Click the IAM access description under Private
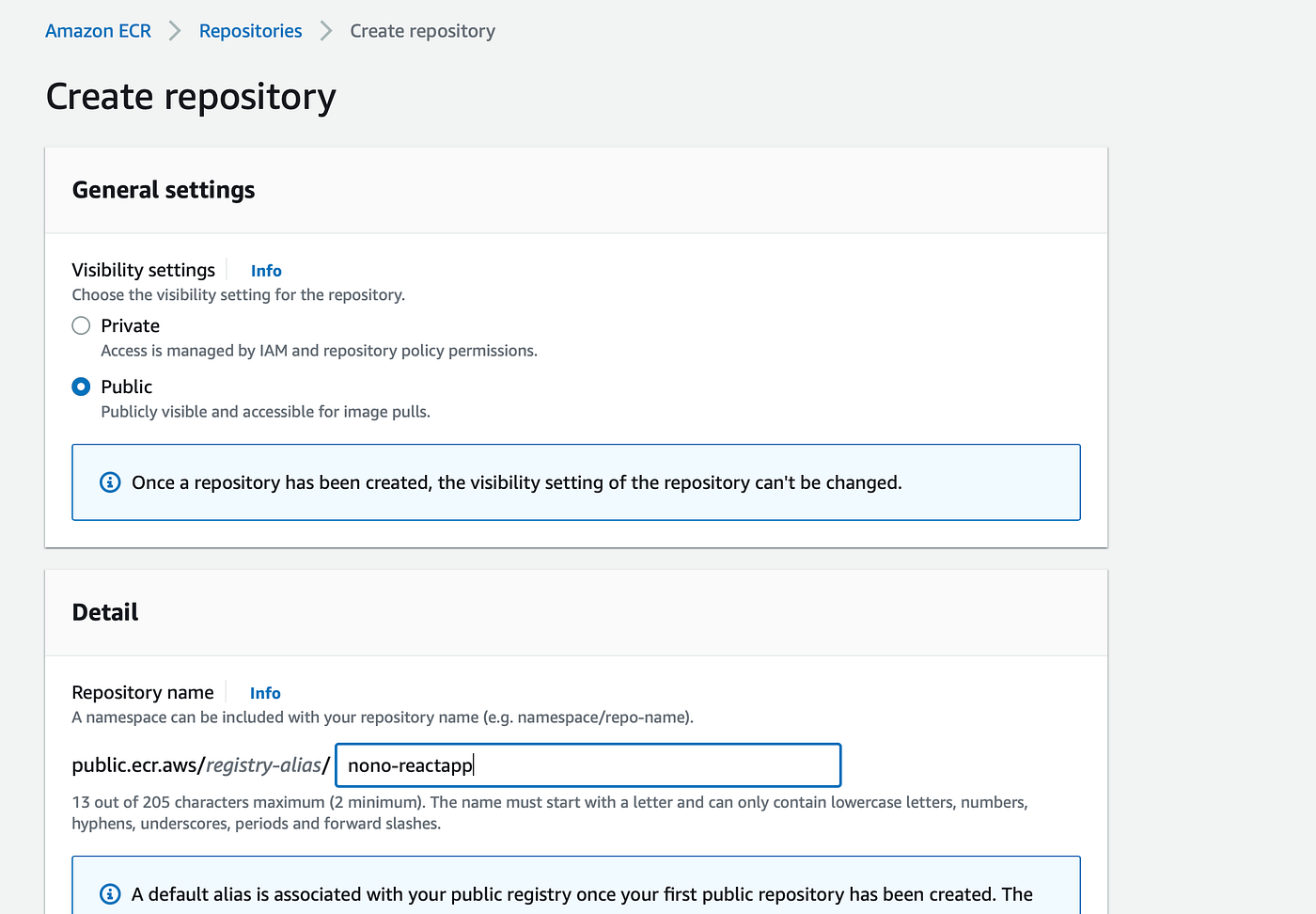Screen dimensions: 1316x914 click(x=319, y=351)
